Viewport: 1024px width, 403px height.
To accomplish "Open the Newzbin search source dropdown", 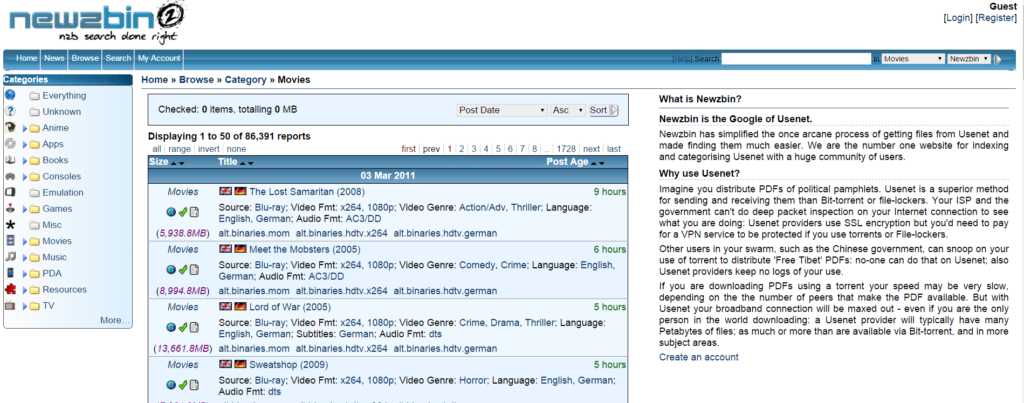I will [x=969, y=59].
